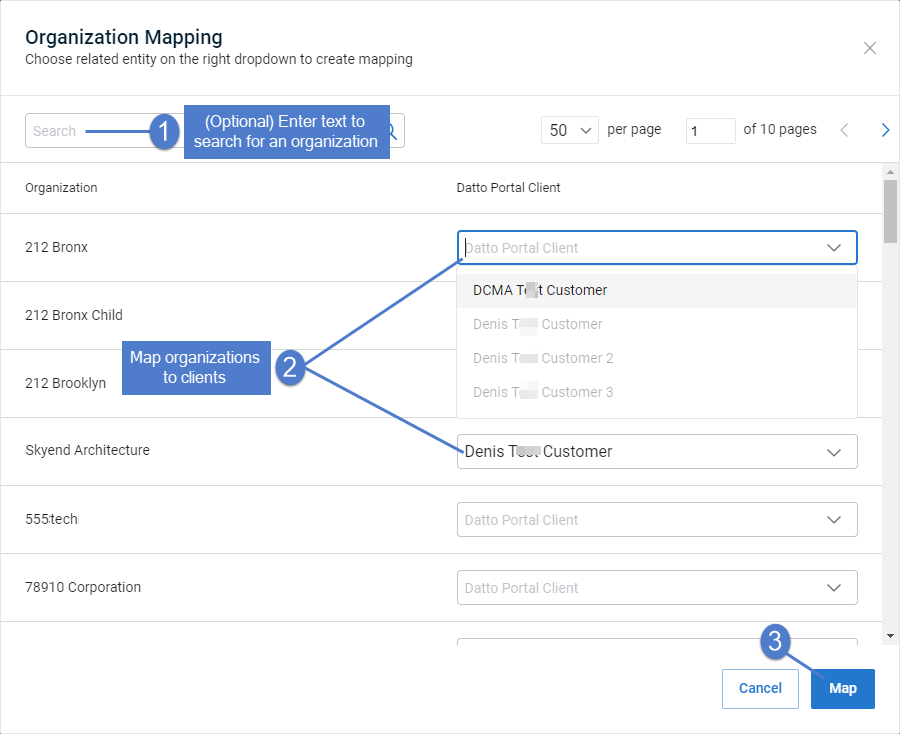Click the 555tech organization name
900x734 pixels.
coord(52,519)
